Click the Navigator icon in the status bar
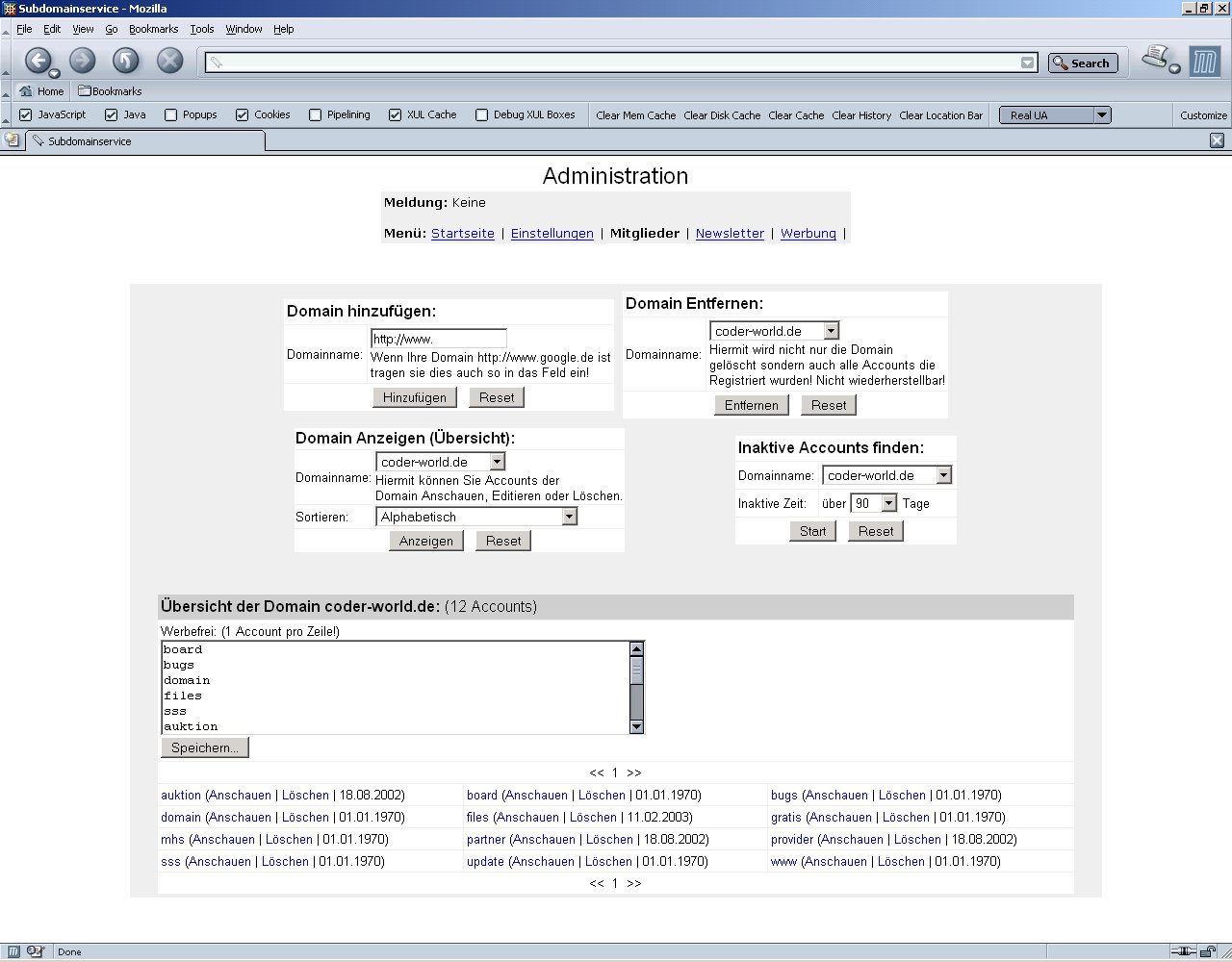The width and height of the screenshot is (1232, 962). (15, 951)
